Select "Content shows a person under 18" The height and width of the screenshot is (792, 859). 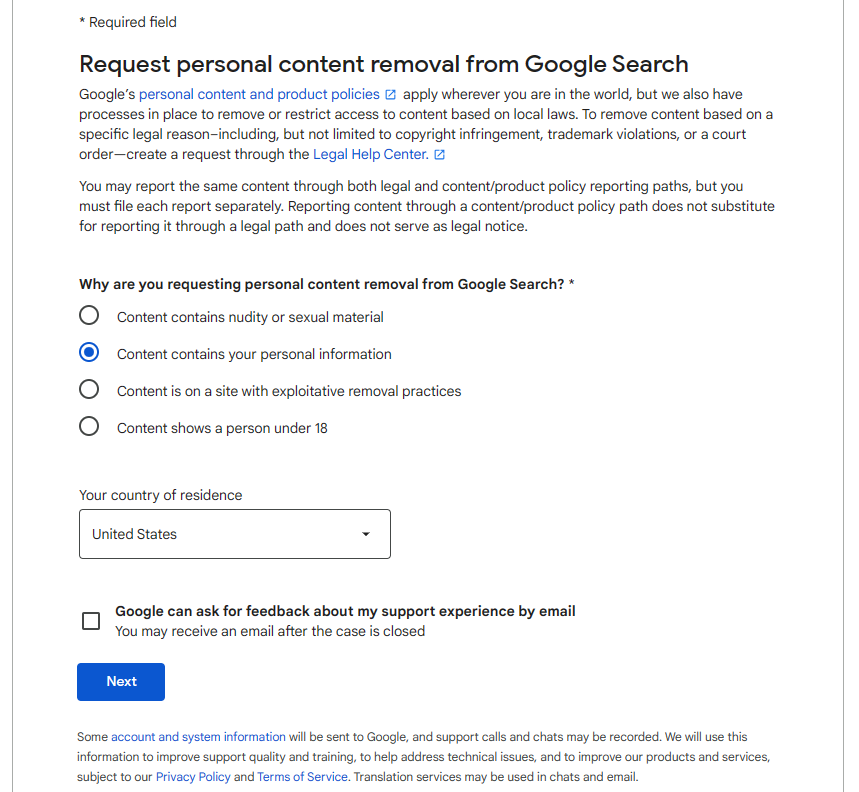89,427
